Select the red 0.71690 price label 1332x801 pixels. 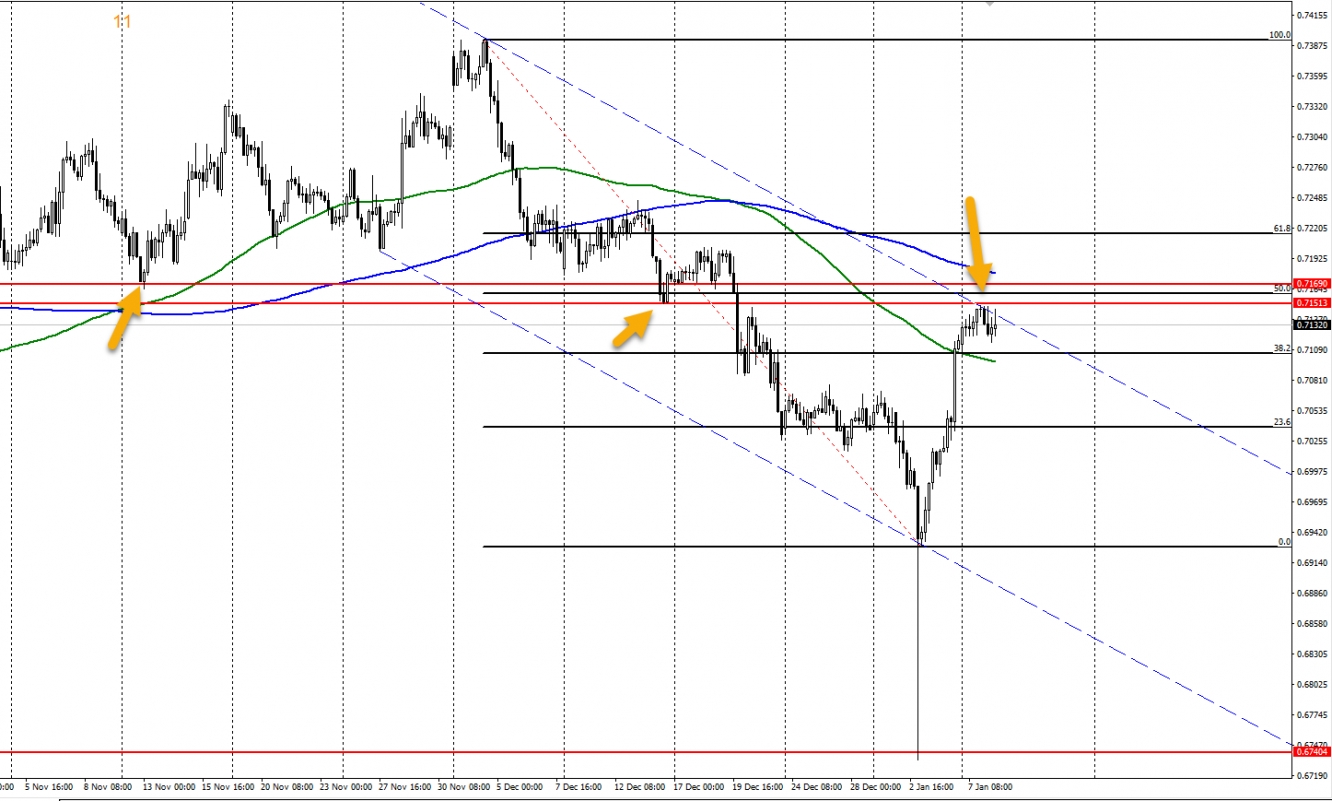(1312, 284)
